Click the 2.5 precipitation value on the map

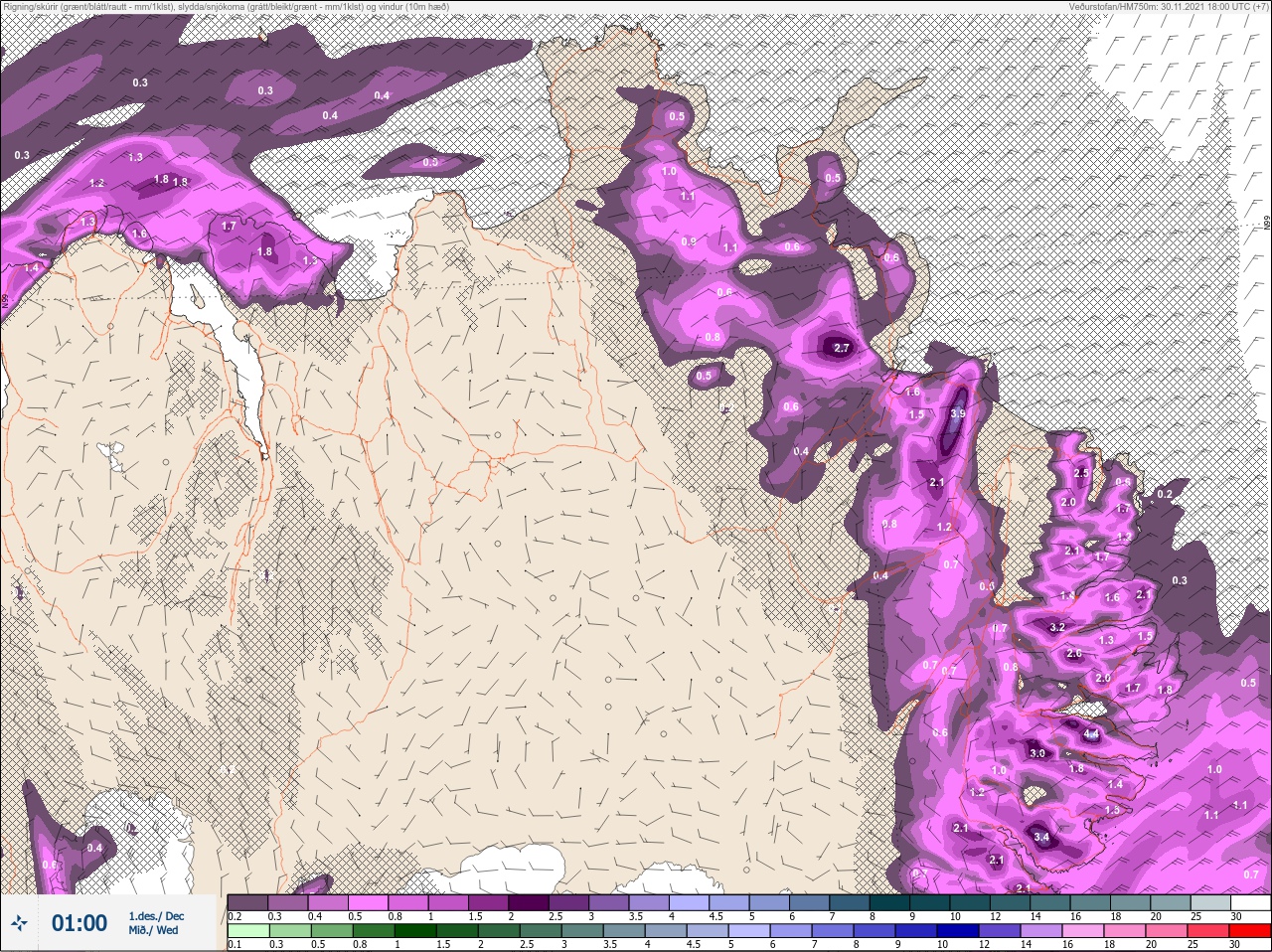coord(1082,473)
